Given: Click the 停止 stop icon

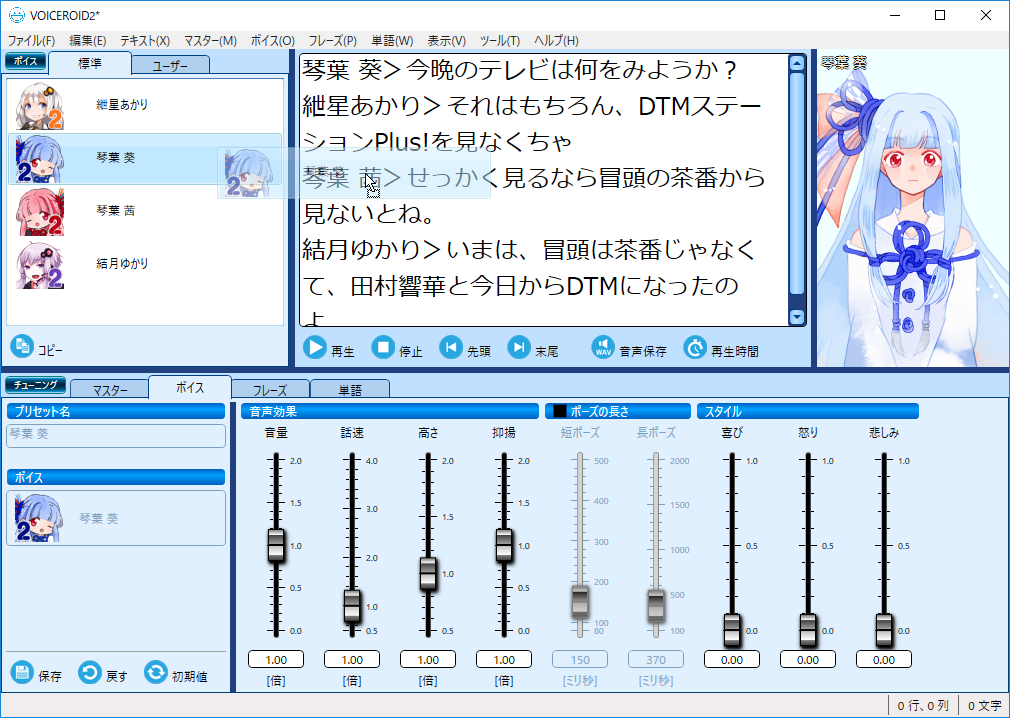Looking at the screenshot, I should (383, 348).
